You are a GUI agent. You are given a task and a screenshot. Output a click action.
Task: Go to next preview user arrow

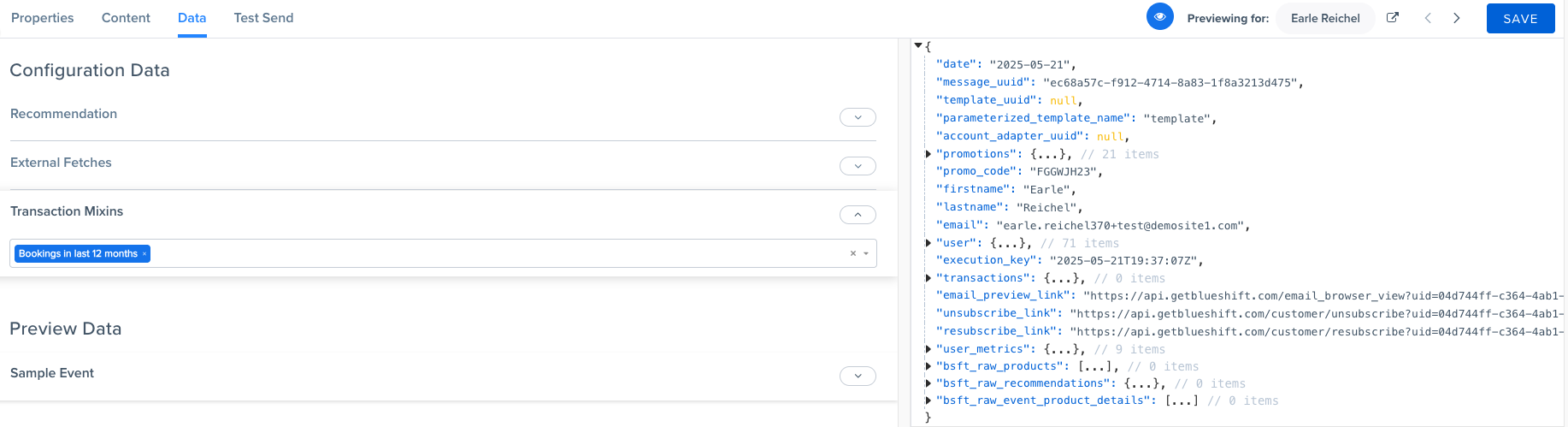pos(1457,18)
